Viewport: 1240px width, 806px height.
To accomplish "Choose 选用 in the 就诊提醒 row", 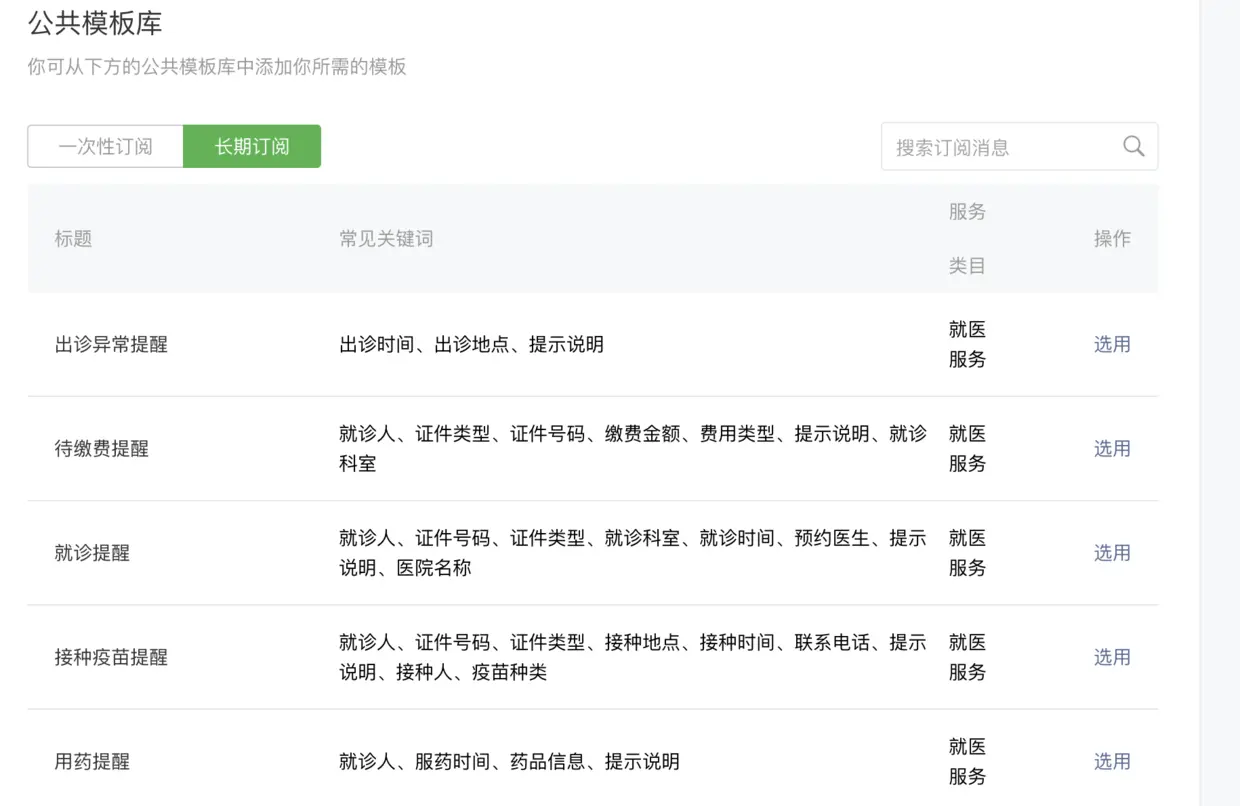I will (1111, 552).
